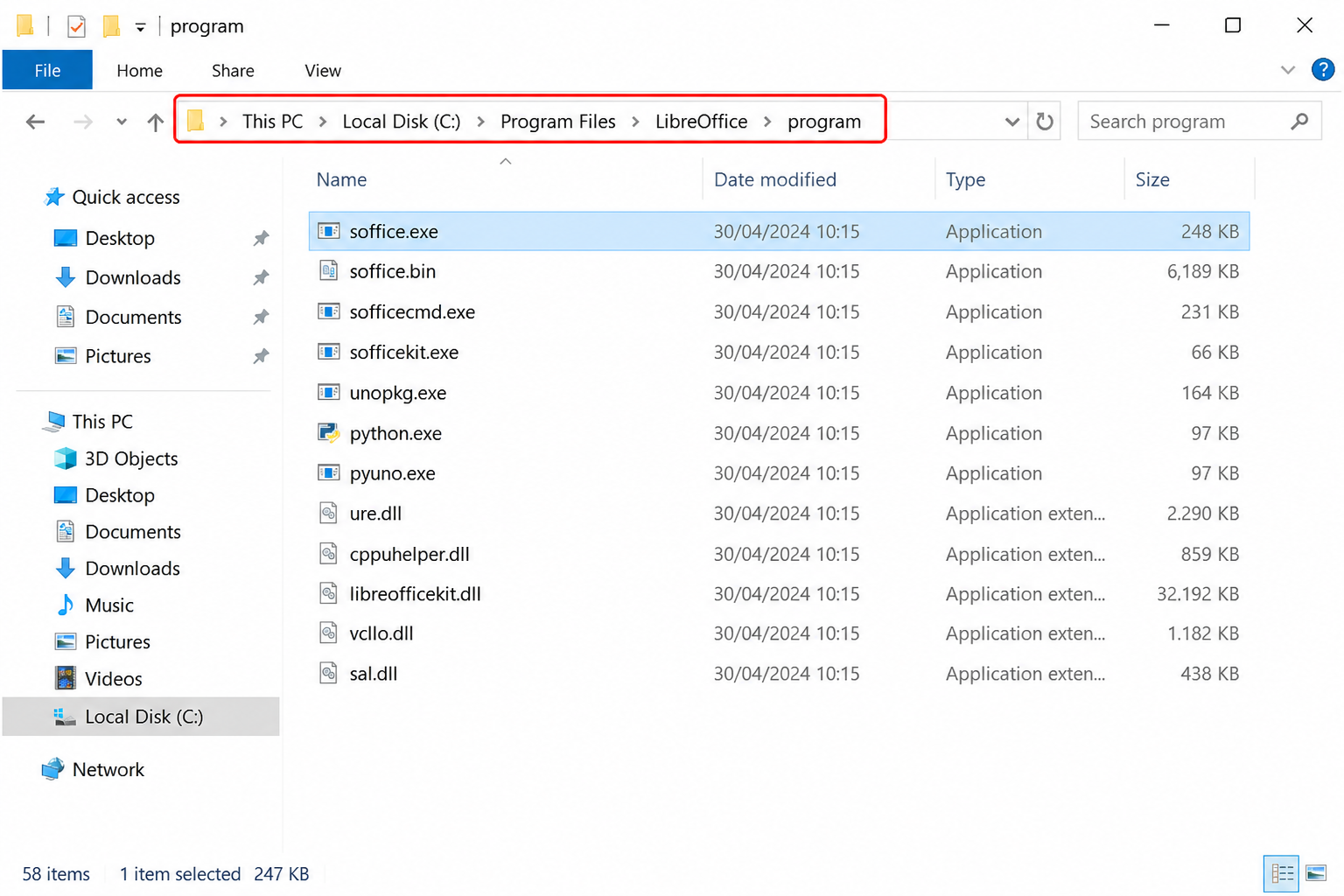Open the Home ribbon tab
Image resolution: width=1344 pixels, height=896 pixels.
[140, 71]
